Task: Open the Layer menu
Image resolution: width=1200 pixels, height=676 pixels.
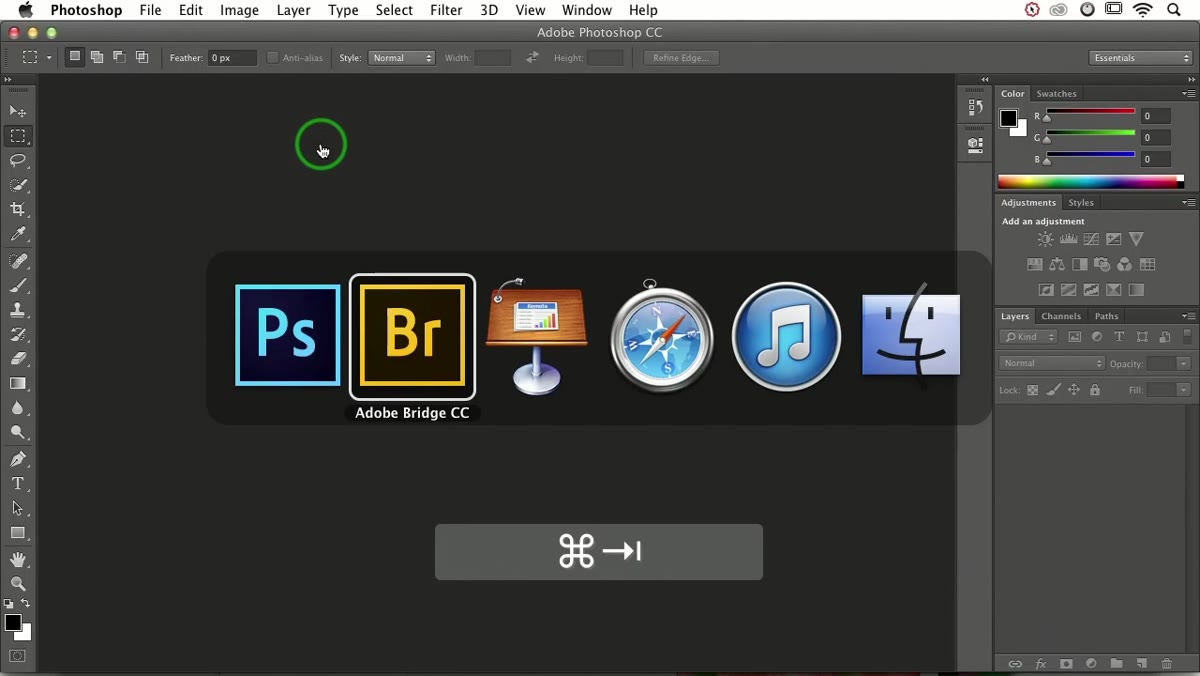Action: [x=293, y=10]
